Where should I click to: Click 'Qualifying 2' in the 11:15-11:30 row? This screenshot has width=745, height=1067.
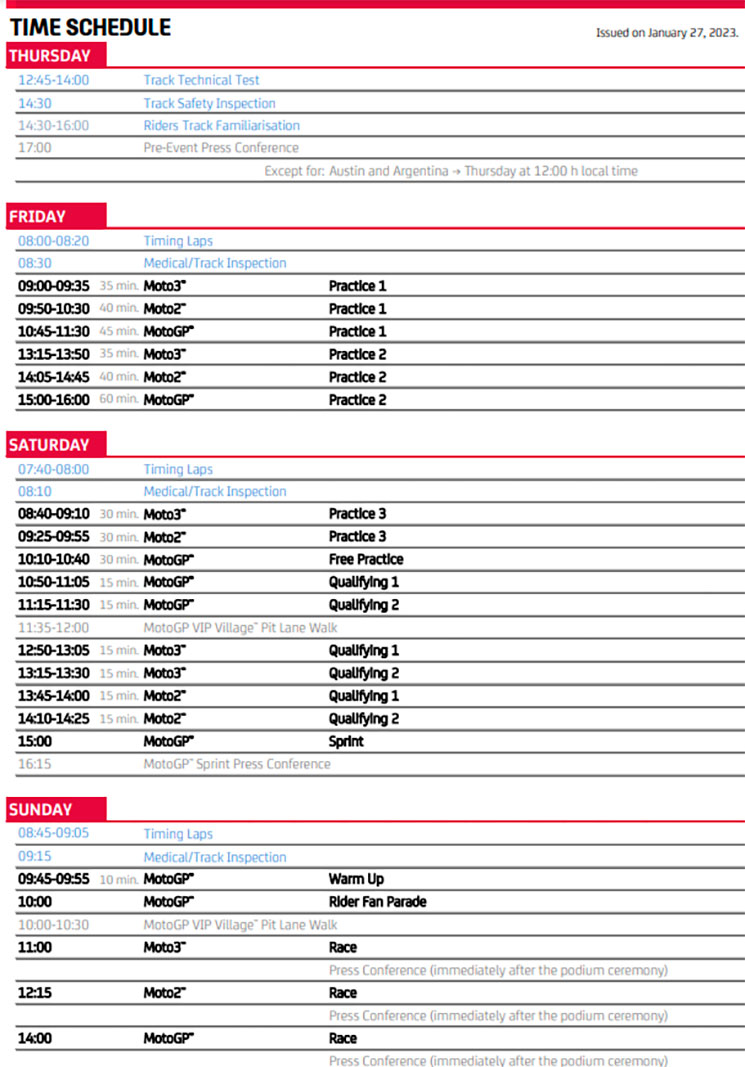(364, 605)
